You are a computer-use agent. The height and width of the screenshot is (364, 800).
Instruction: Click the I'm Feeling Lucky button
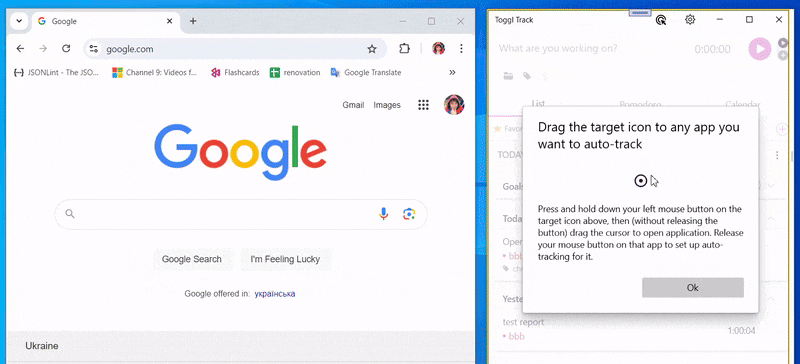(x=285, y=259)
